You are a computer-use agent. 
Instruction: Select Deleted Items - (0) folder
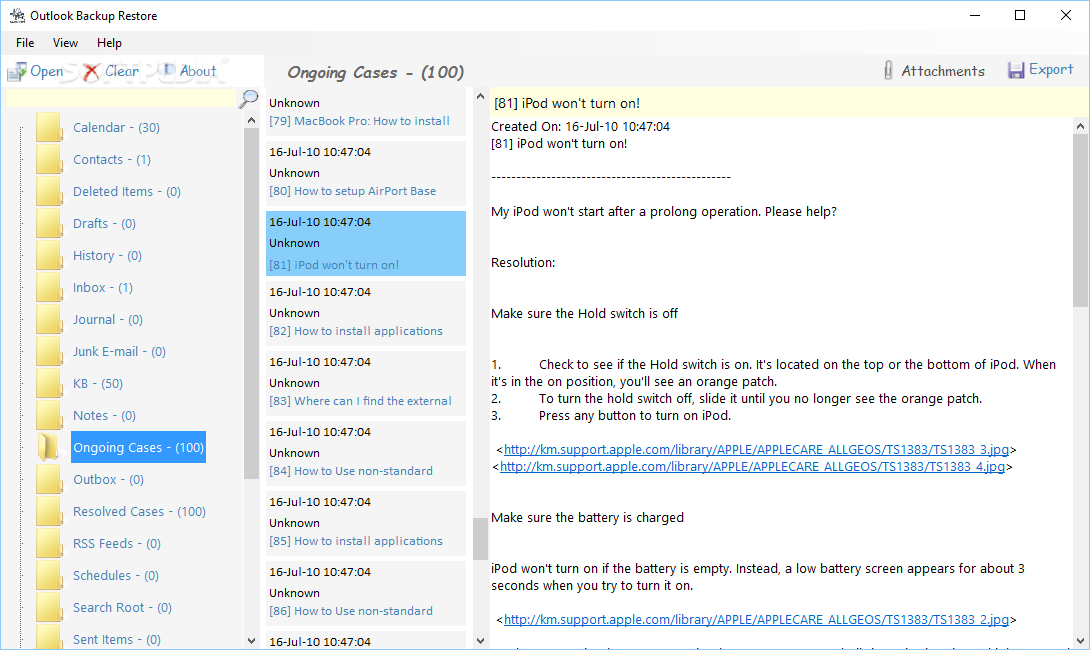click(x=127, y=191)
